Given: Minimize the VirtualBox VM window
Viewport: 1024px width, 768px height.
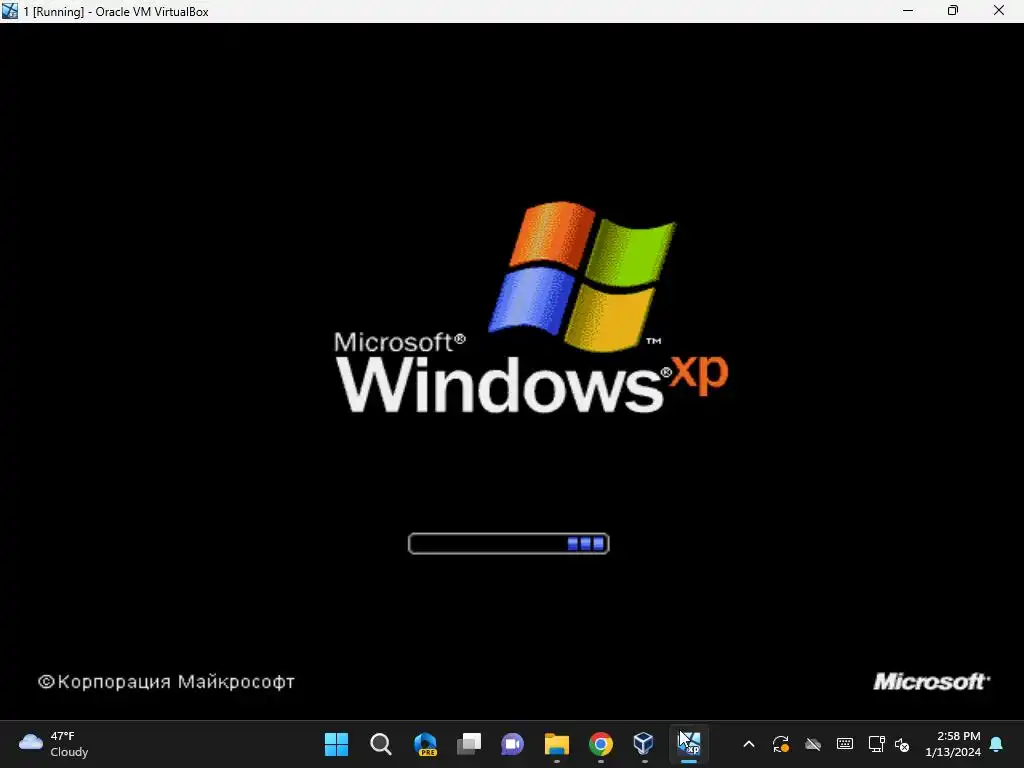Looking at the screenshot, I should pyautogui.click(x=908, y=11).
